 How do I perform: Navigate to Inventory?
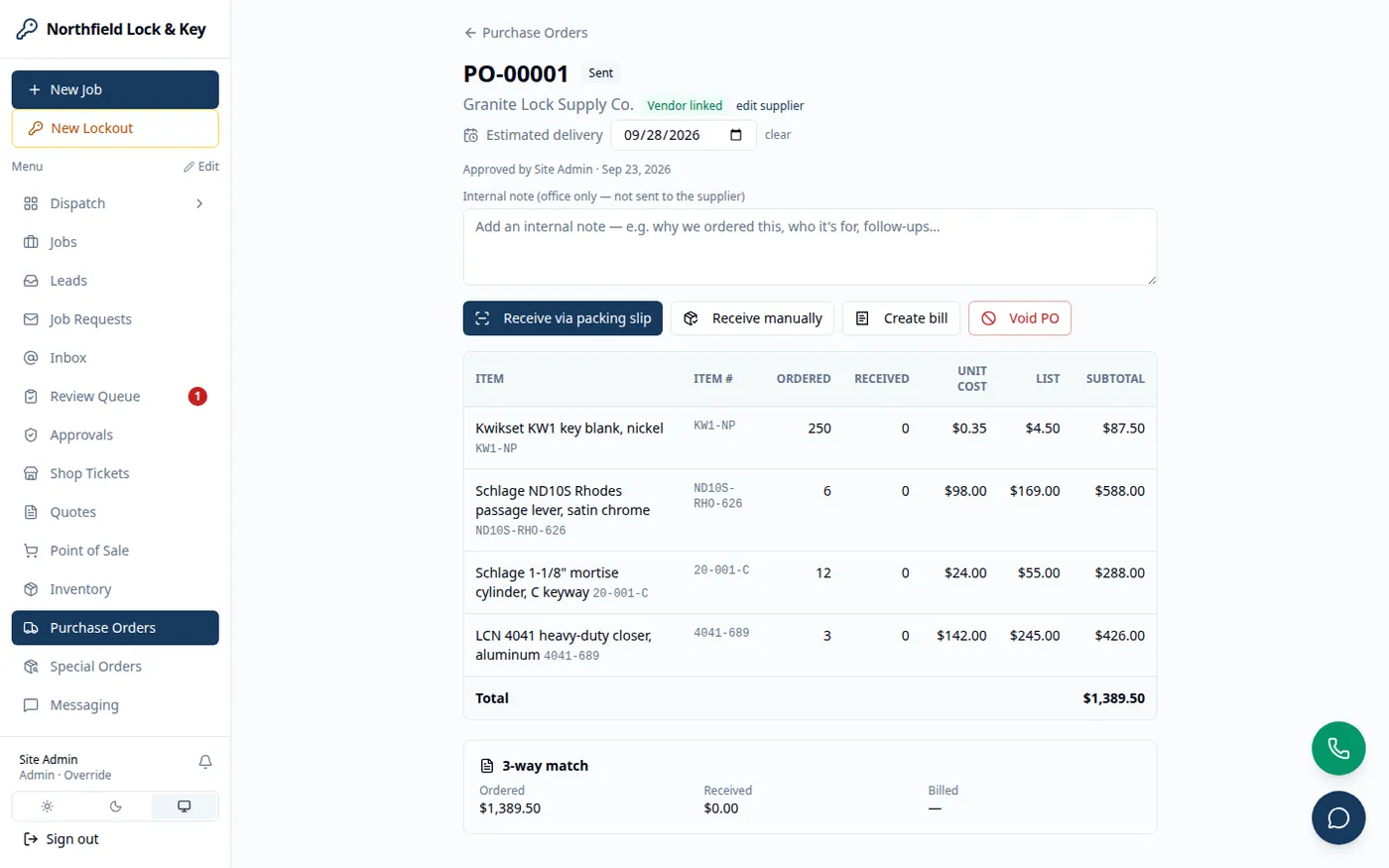(x=115, y=590)
